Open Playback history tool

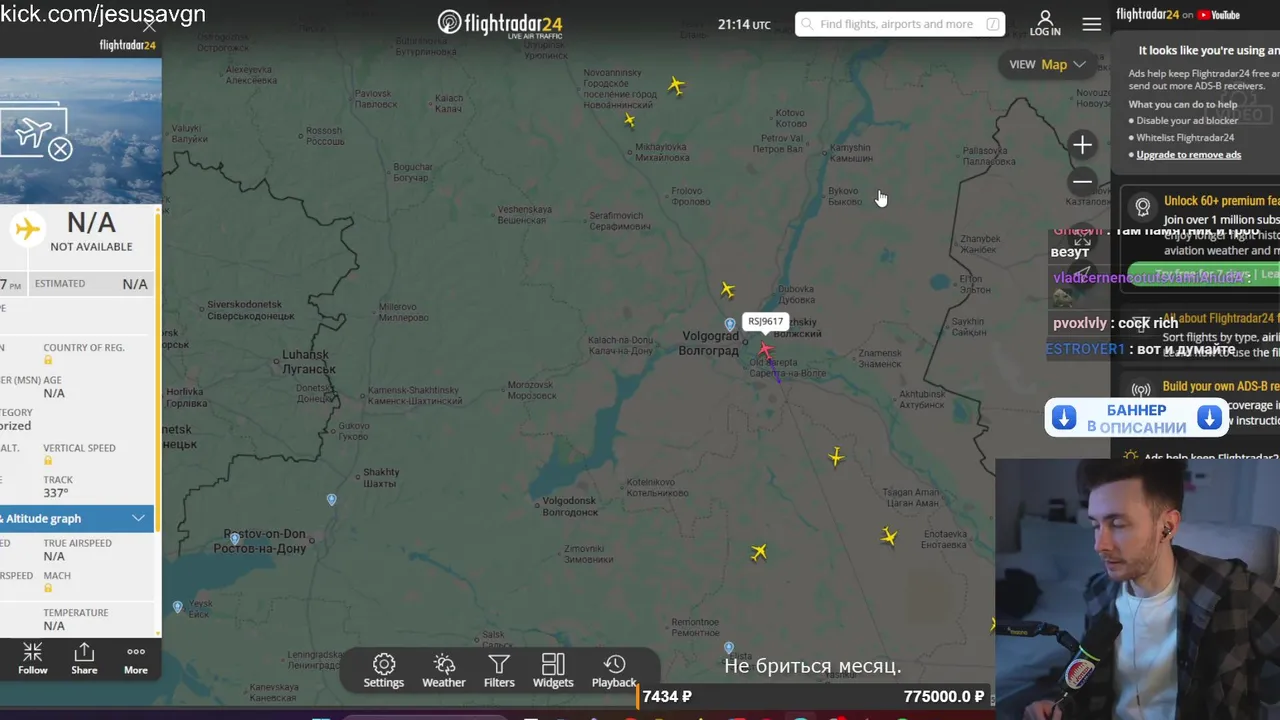tap(614, 671)
